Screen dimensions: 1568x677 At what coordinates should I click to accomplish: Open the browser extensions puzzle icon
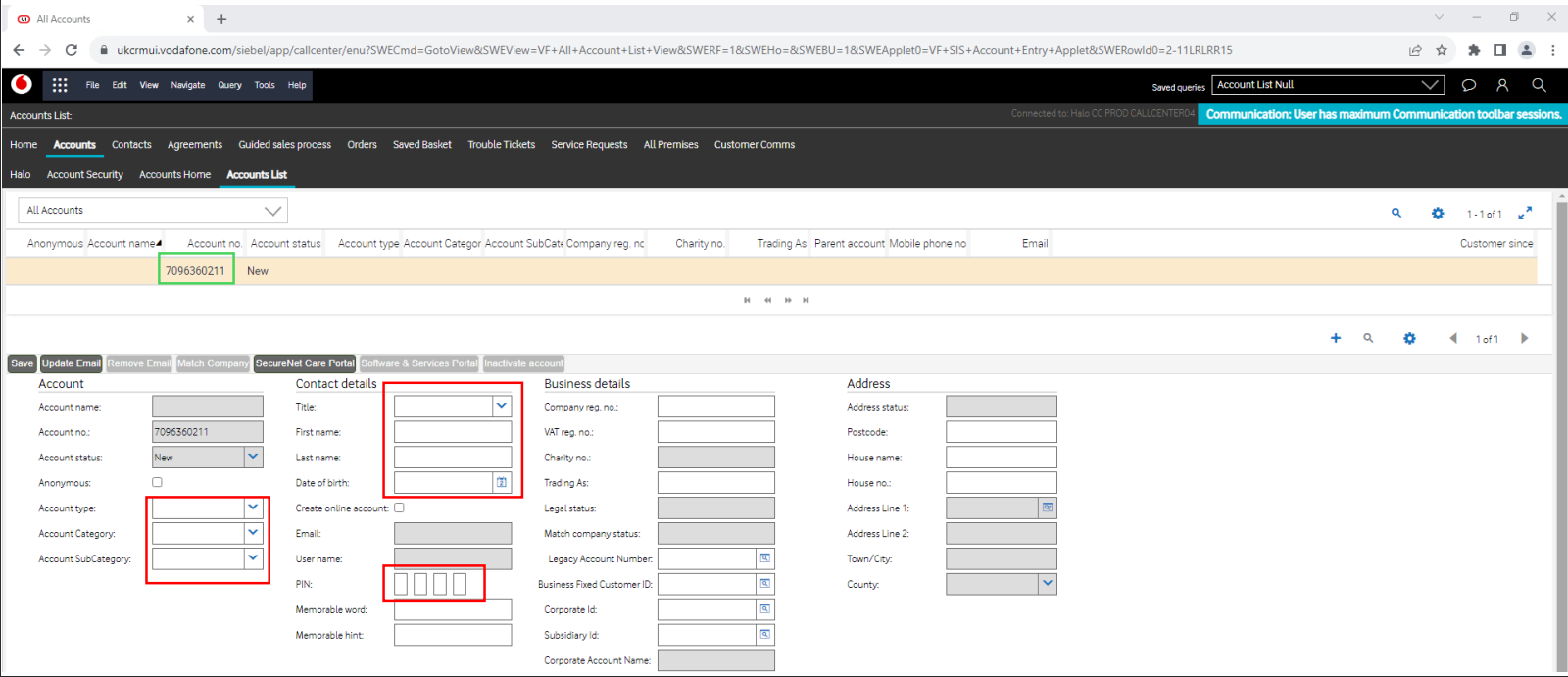pyautogui.click(x=1474, y=50)
